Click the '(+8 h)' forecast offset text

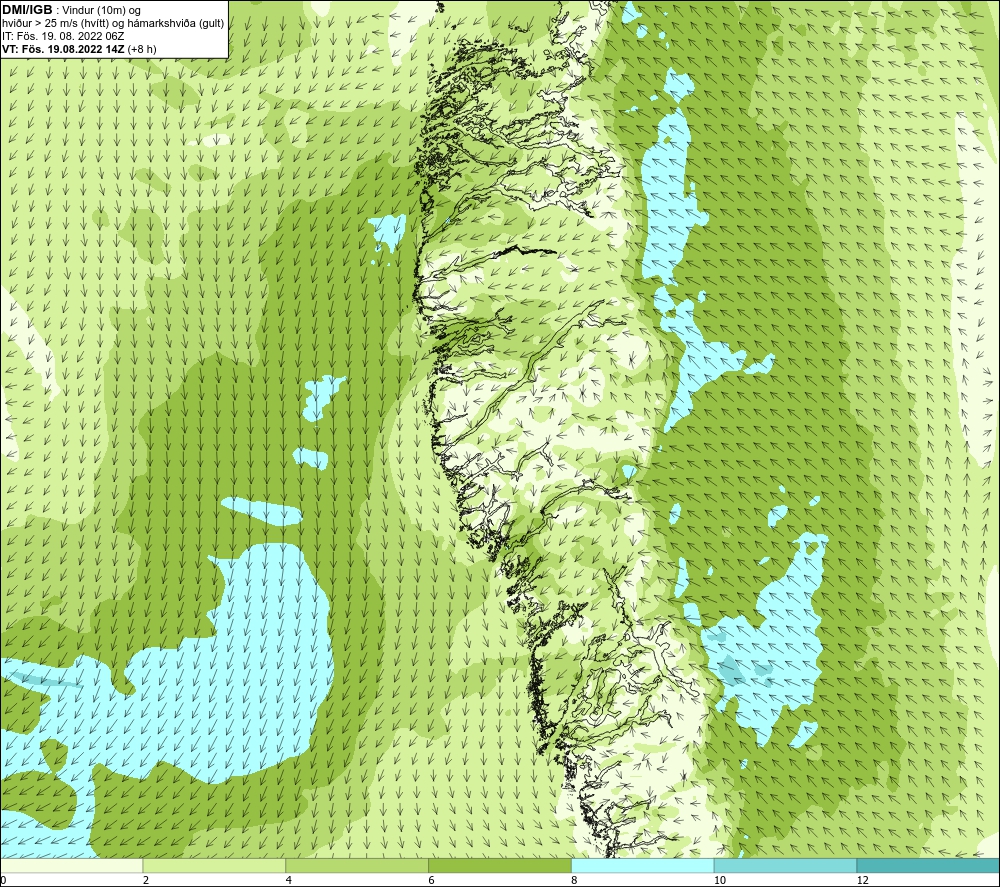(x=142, y=48)
